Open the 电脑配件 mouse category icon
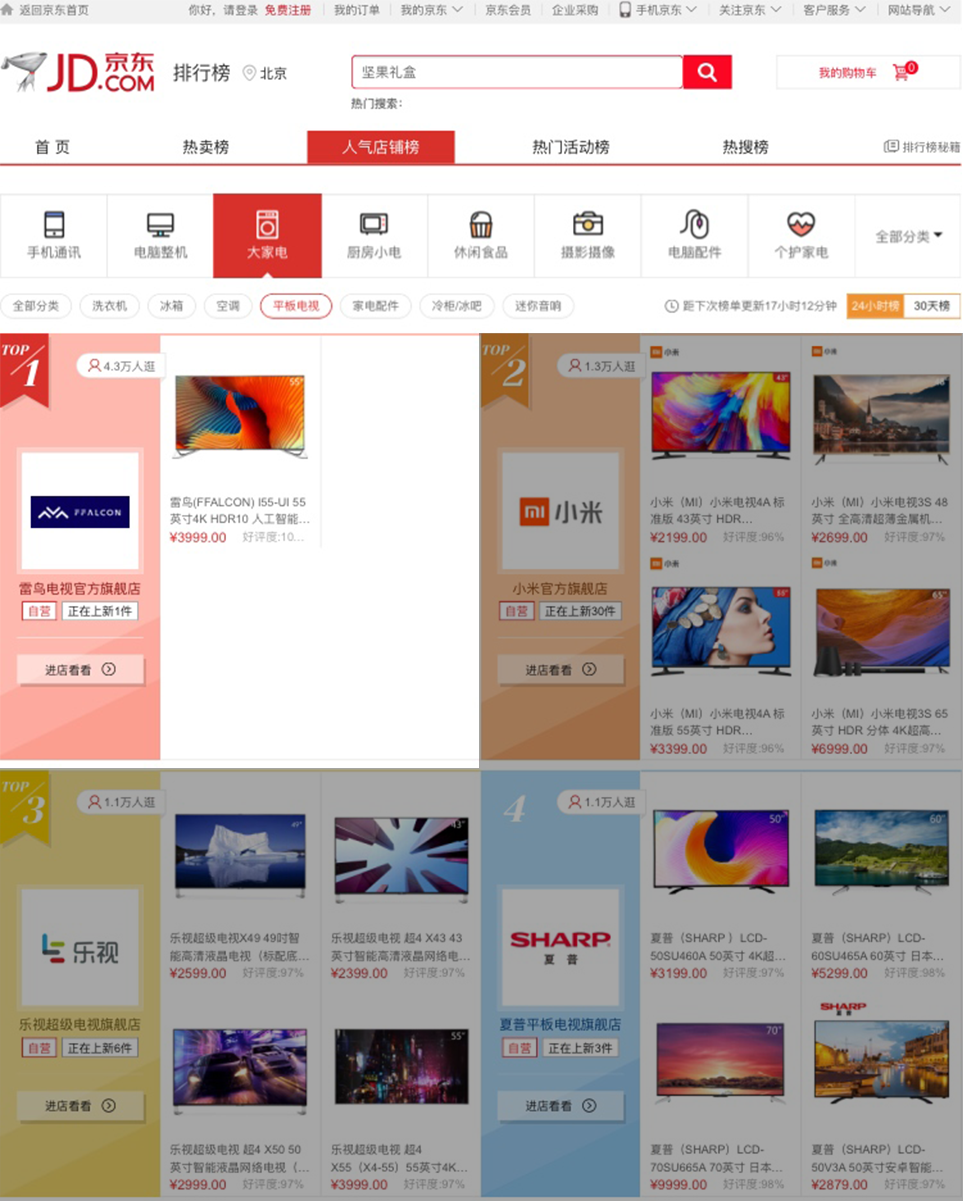The height and width of the screenshot is (1201, 963). [x=694, y=224]
